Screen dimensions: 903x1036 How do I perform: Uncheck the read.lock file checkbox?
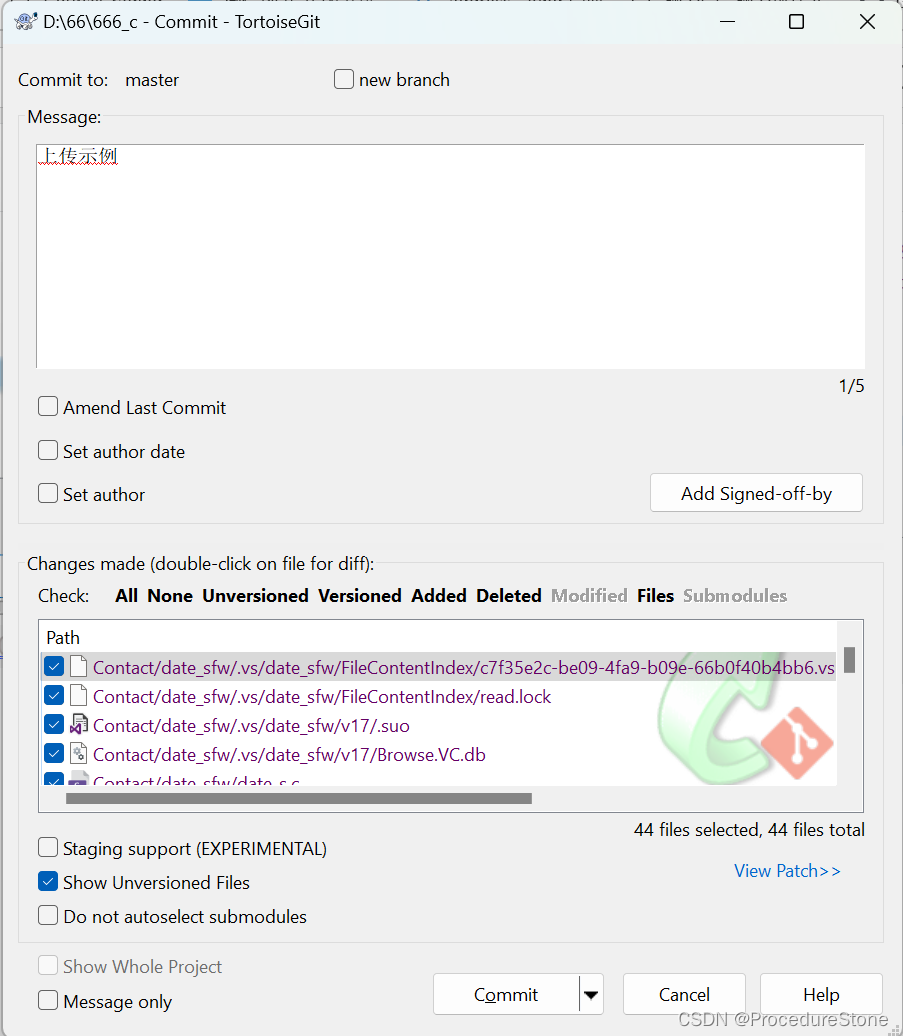pyautogui.click(x=54, y=696)
